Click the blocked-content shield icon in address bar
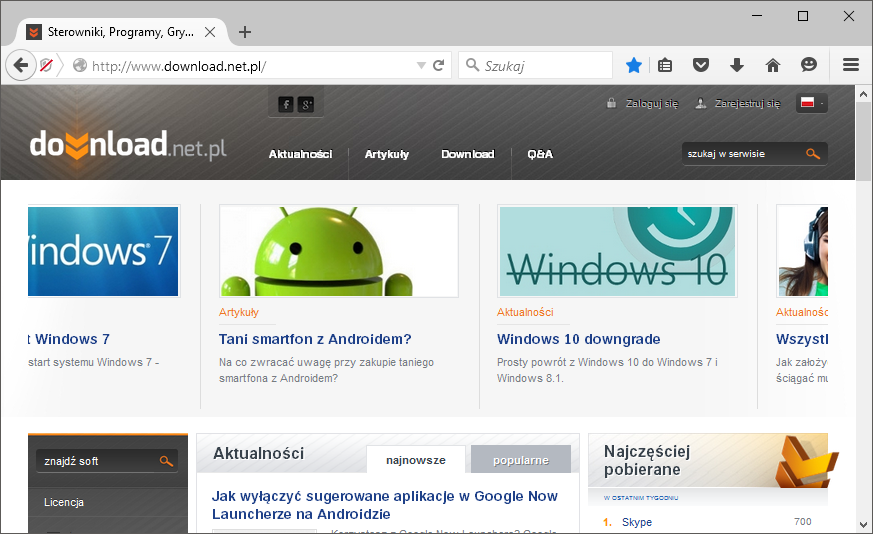873x534 pixels. (46, 66)
